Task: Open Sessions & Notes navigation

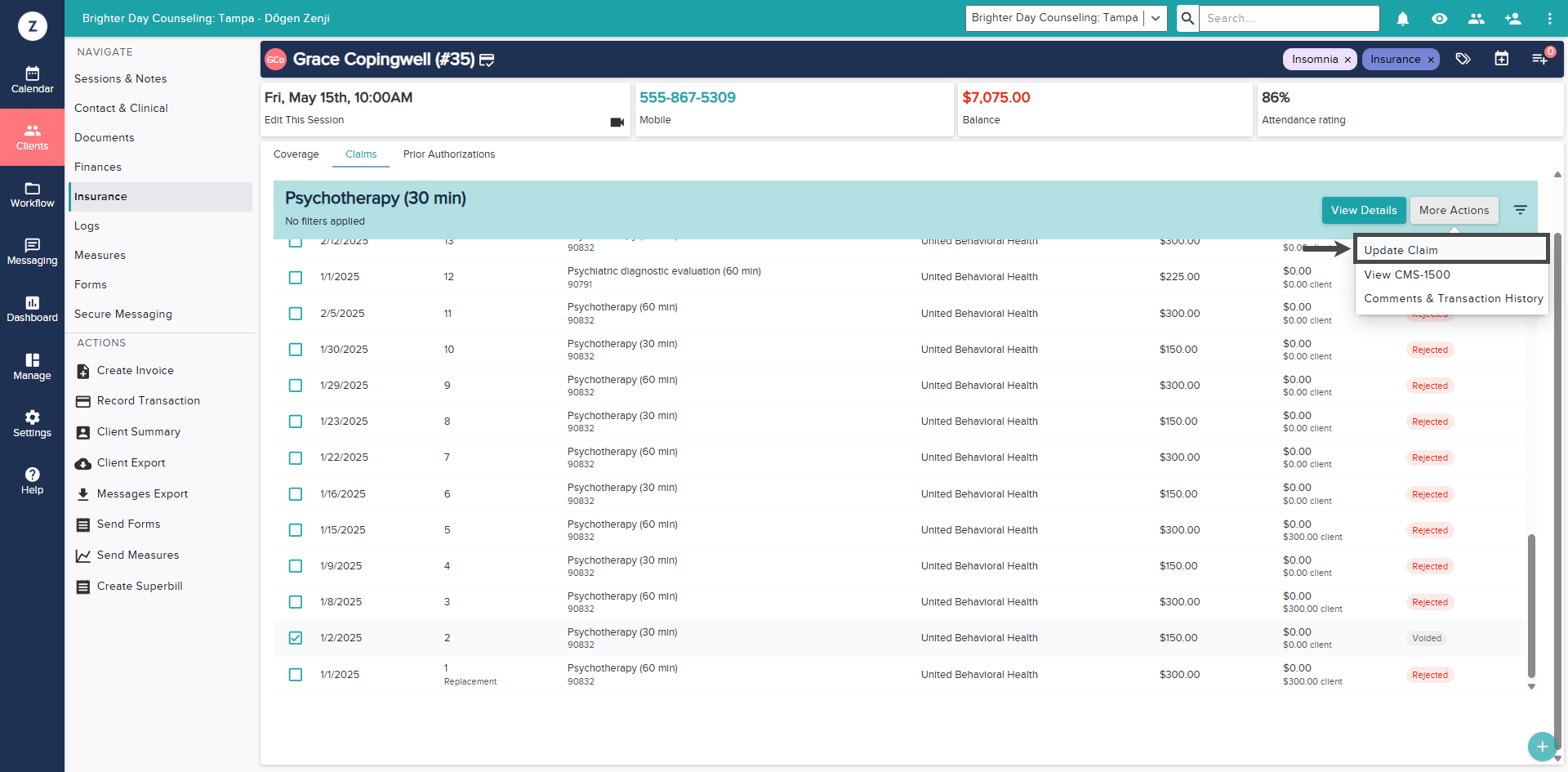Action: 121,79
